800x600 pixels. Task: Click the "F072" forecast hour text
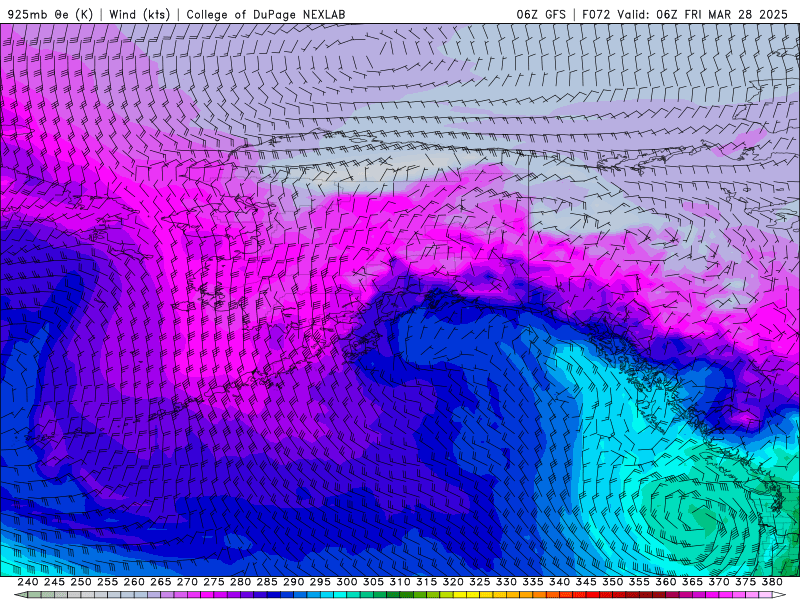(596, 14)
